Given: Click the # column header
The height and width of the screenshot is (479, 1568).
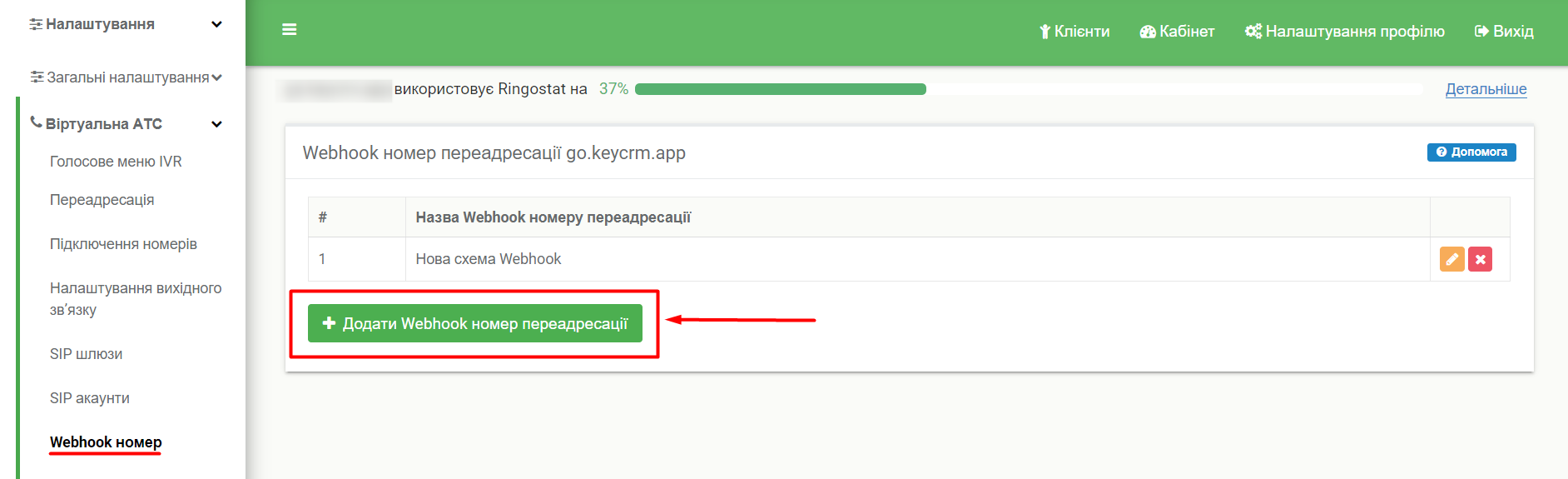Looking at the screenshot, I should [357, 217].
